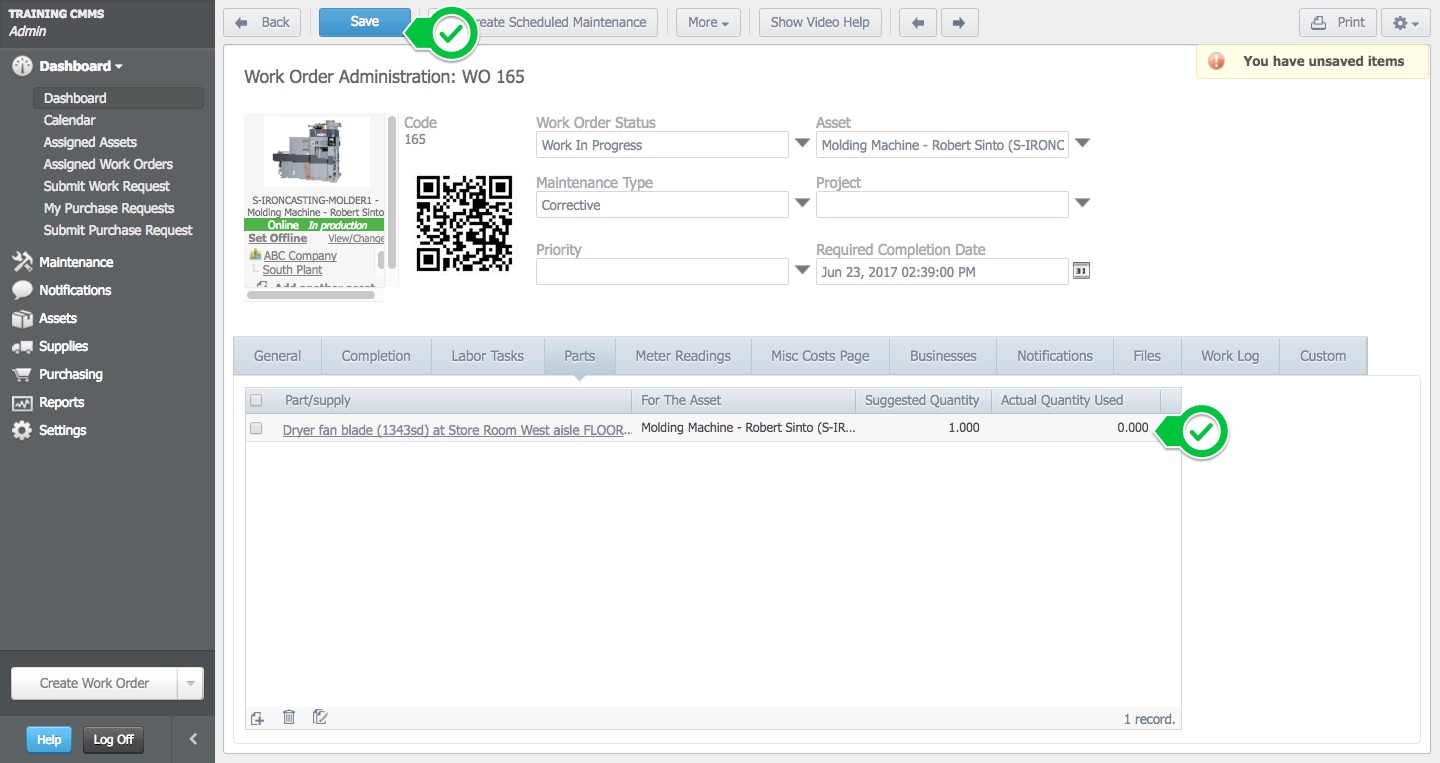Switch to the General tab
Image resolution: width=1440 pixels, height=763 pixels.
[277, 356]
